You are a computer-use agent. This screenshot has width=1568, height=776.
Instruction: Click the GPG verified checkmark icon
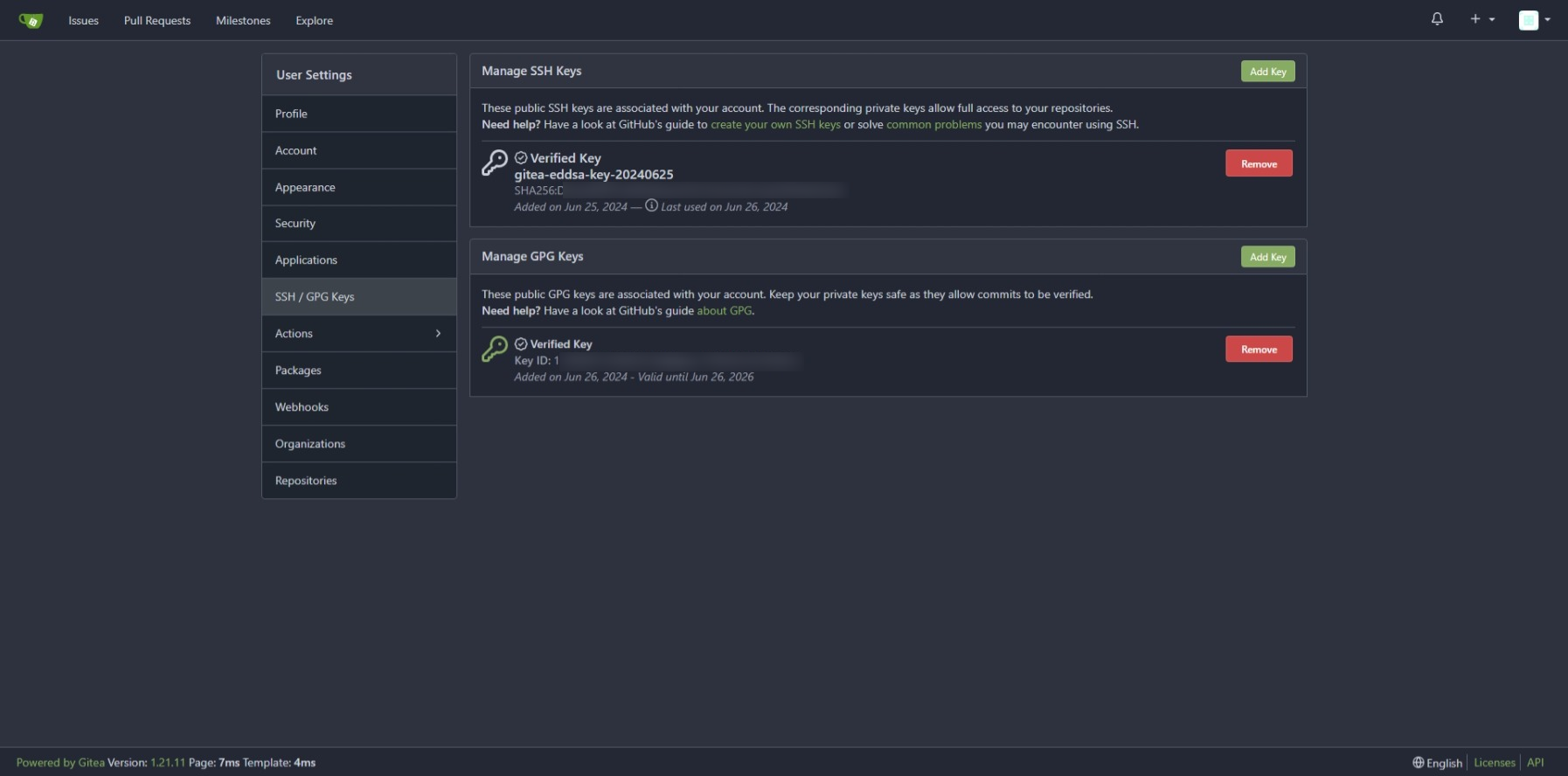[x=521, y=344]
